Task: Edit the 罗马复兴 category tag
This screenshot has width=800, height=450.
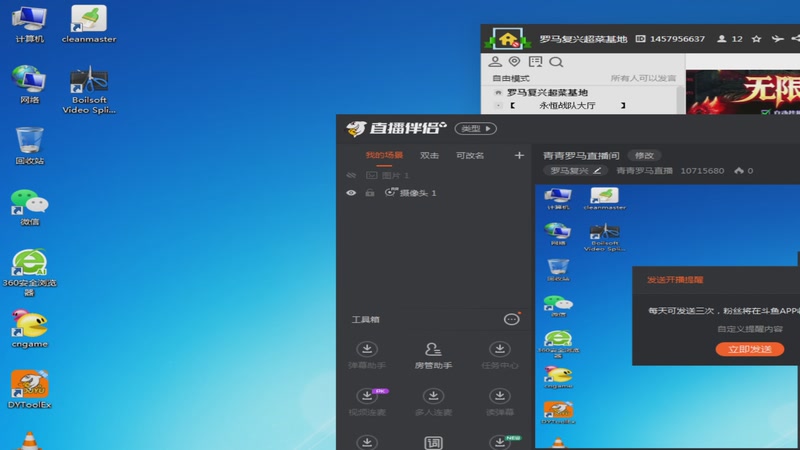Action: point(576,170)
